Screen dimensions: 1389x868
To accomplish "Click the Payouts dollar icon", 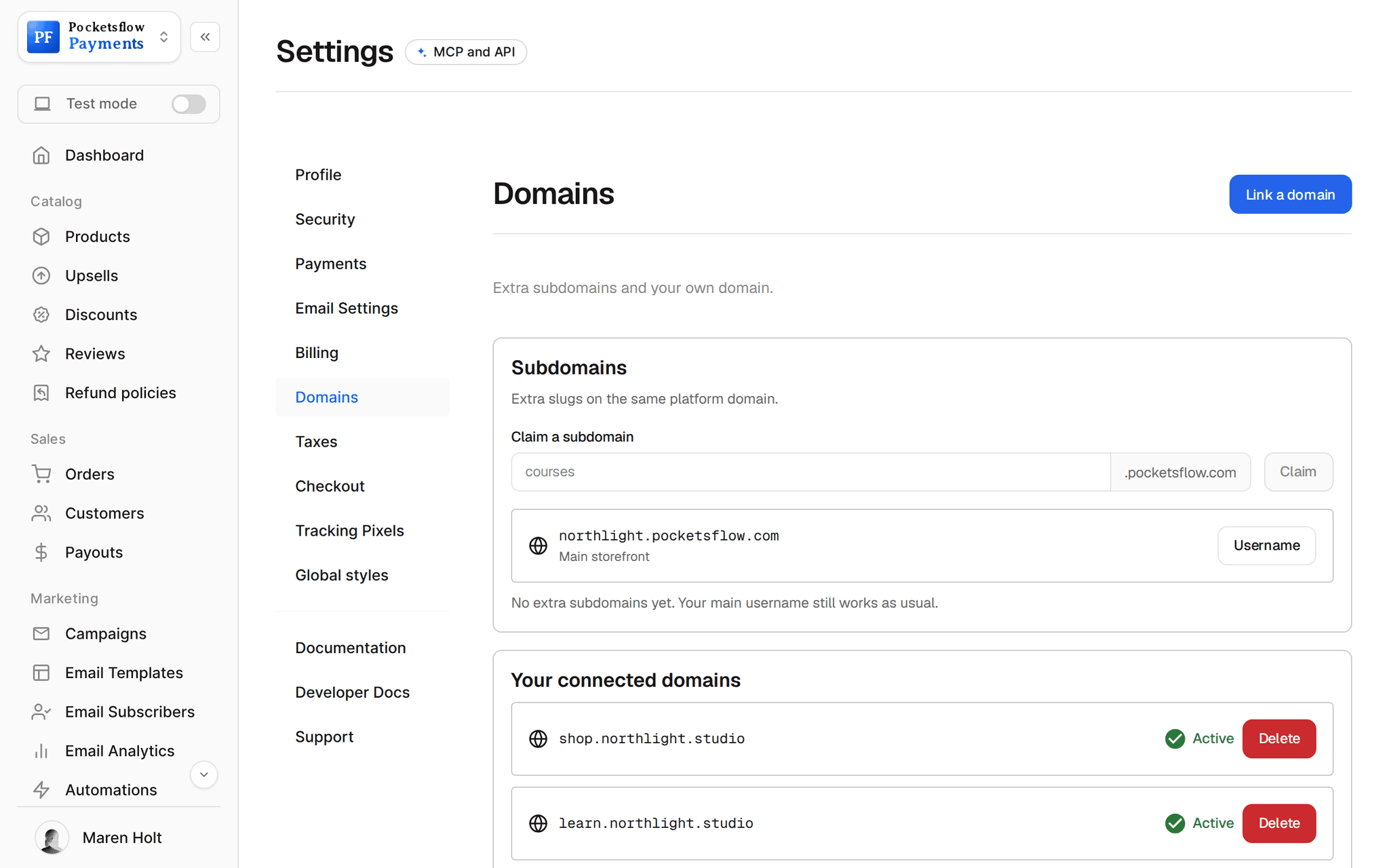I will tap(41, 553).
